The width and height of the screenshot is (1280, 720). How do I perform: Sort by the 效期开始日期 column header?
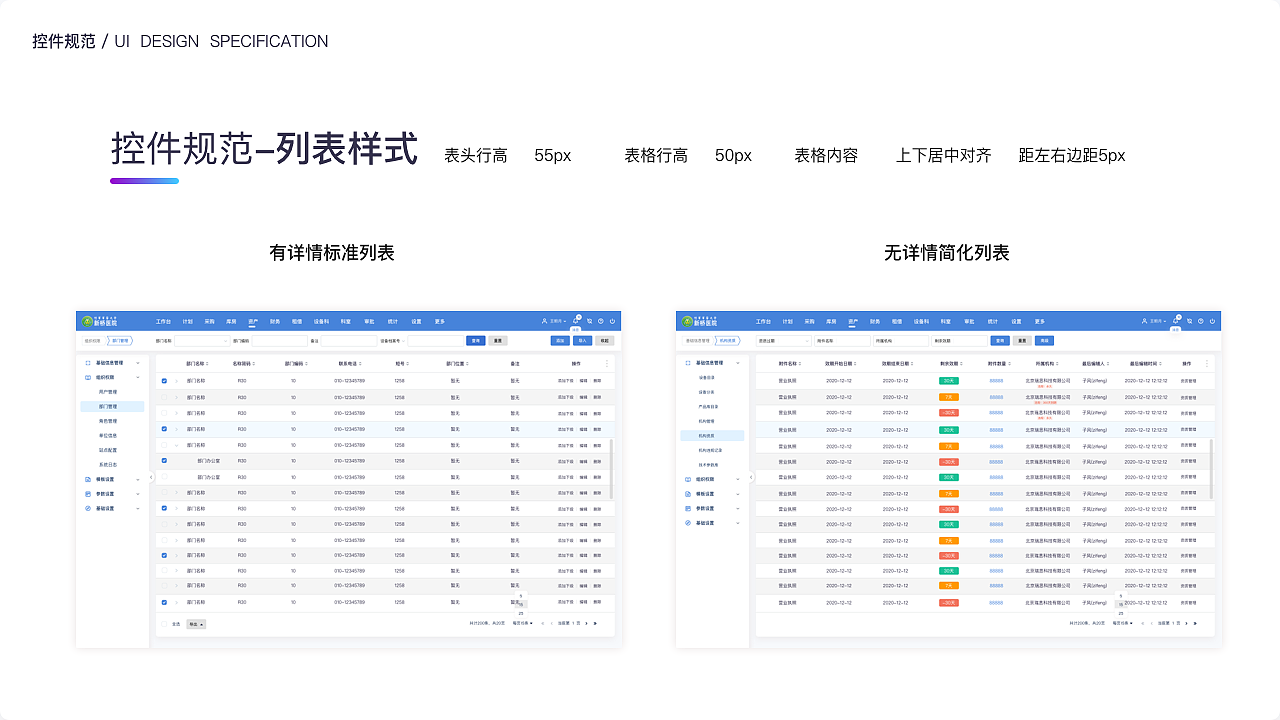[x=839, y=364]
